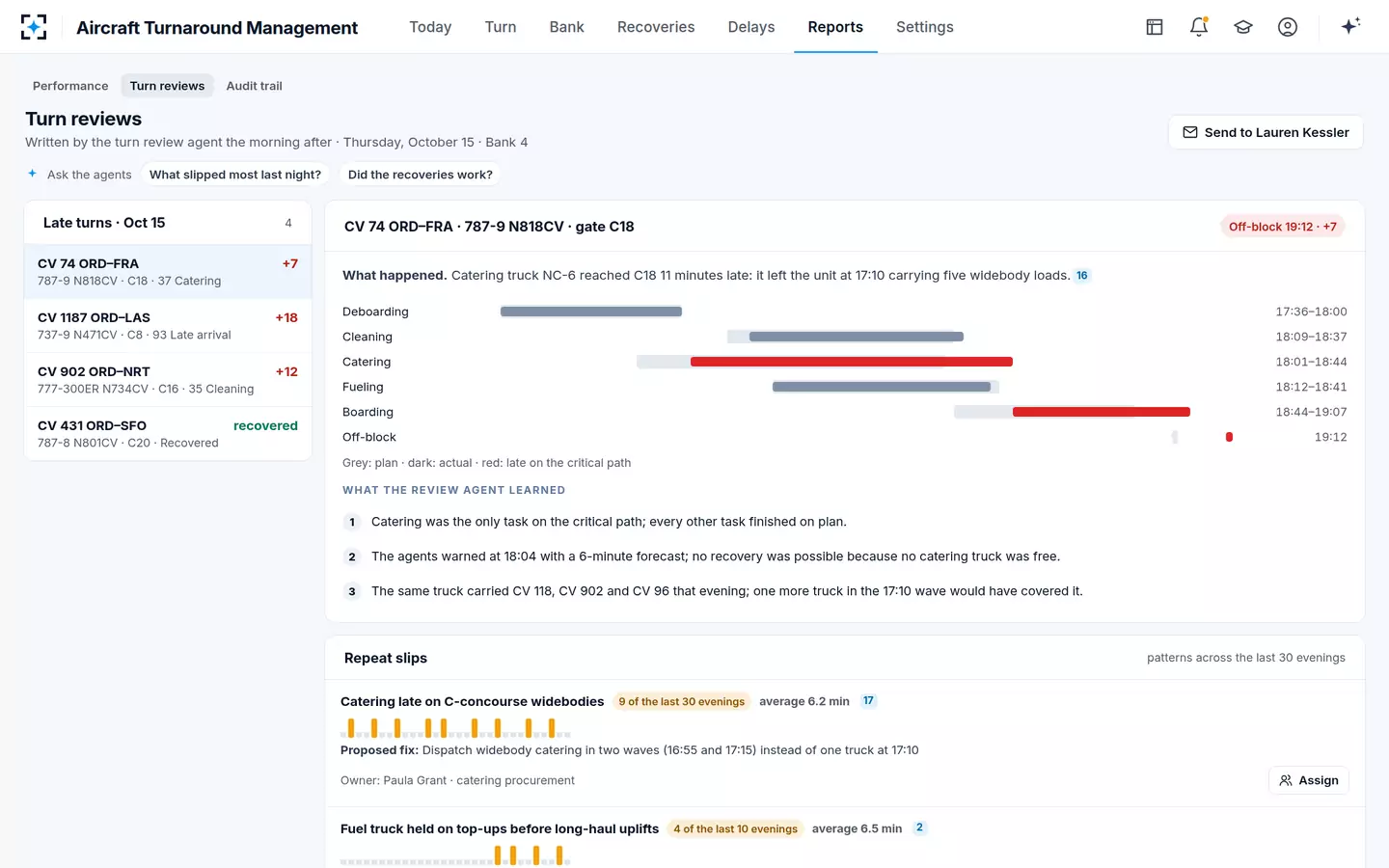1389x868 pixels.
Task: Select the Reports tab
Action: tap(835, 27)
